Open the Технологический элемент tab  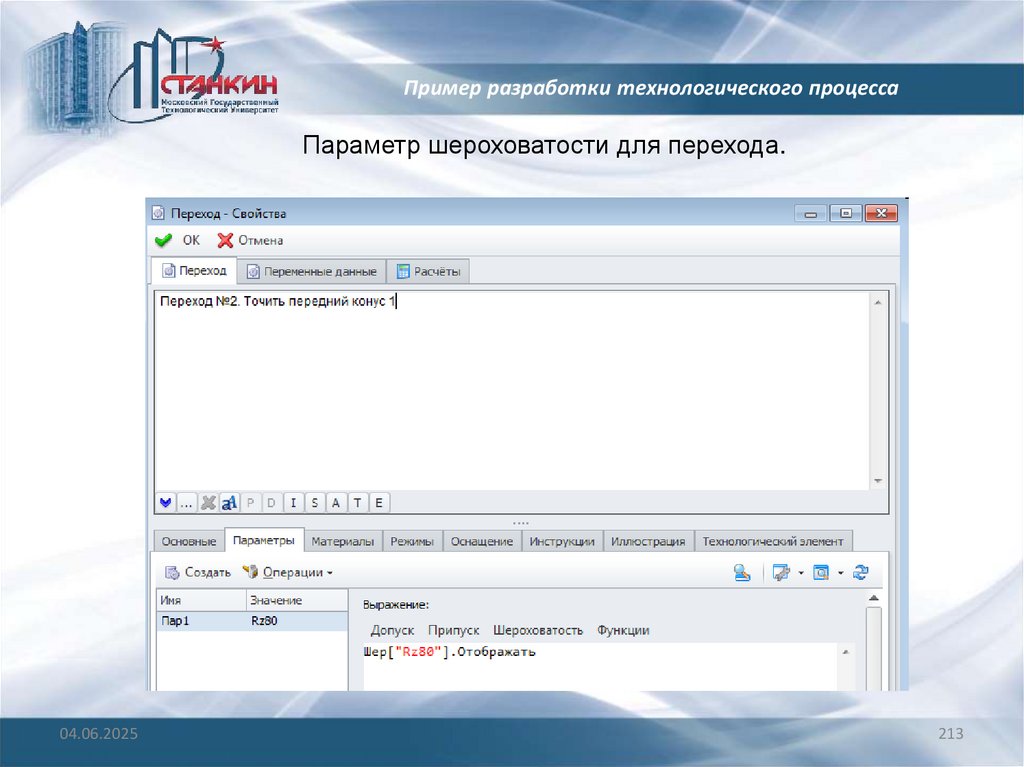pos(773,542)
